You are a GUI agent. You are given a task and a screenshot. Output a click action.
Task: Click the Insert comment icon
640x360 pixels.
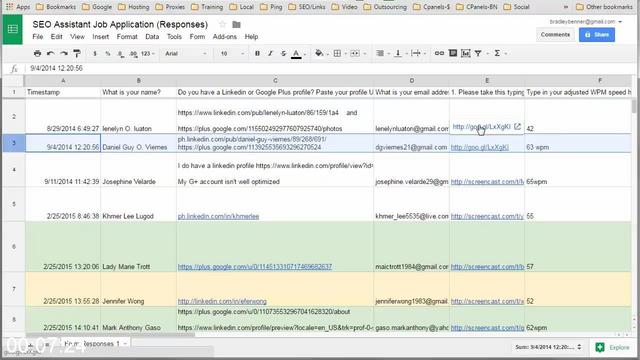click(453, 53)
